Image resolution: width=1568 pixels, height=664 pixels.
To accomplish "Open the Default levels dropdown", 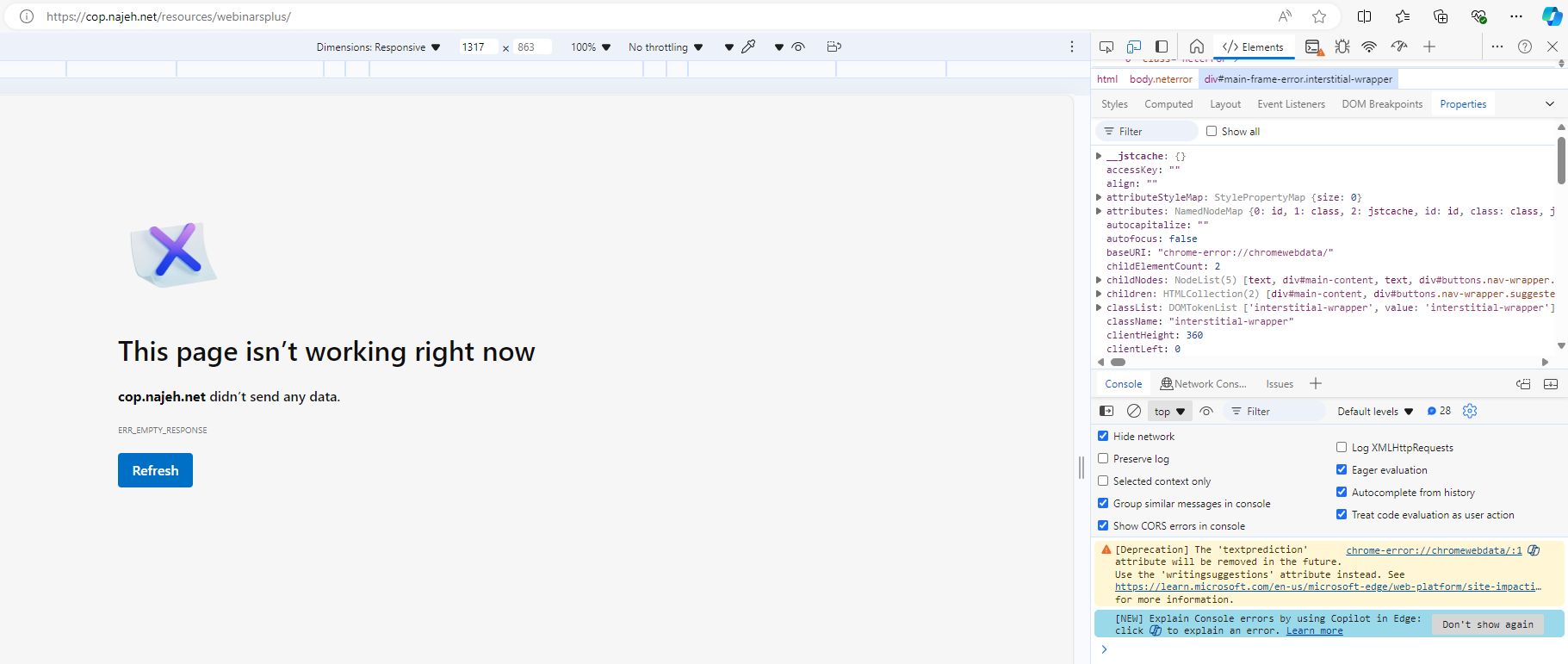I will pyautogui.click(x=1375, y=412).
